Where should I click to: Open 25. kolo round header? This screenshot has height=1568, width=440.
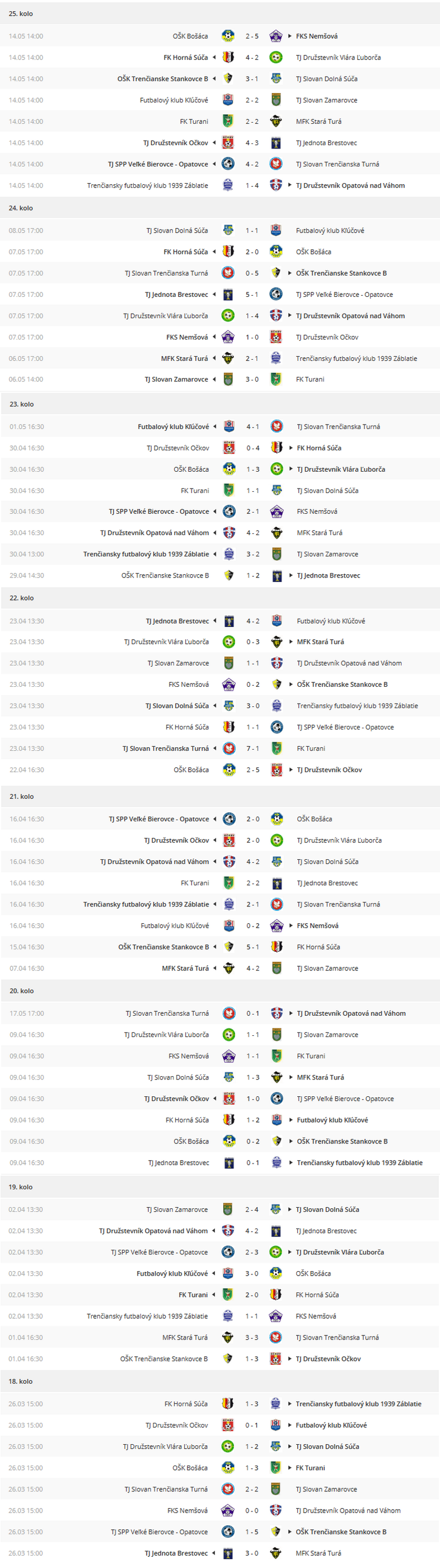[219, 13]
